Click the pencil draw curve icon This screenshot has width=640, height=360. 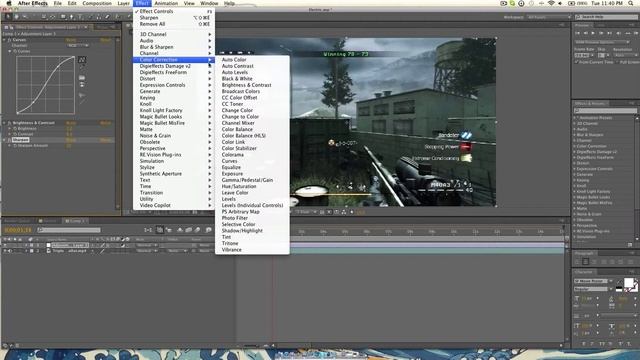[82, 67]
